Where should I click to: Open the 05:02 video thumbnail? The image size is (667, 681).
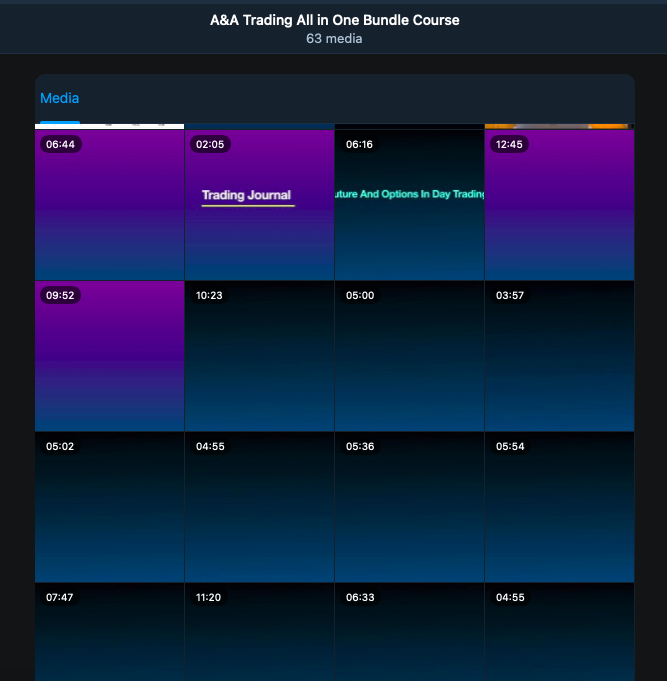click(x=109, y=507)
